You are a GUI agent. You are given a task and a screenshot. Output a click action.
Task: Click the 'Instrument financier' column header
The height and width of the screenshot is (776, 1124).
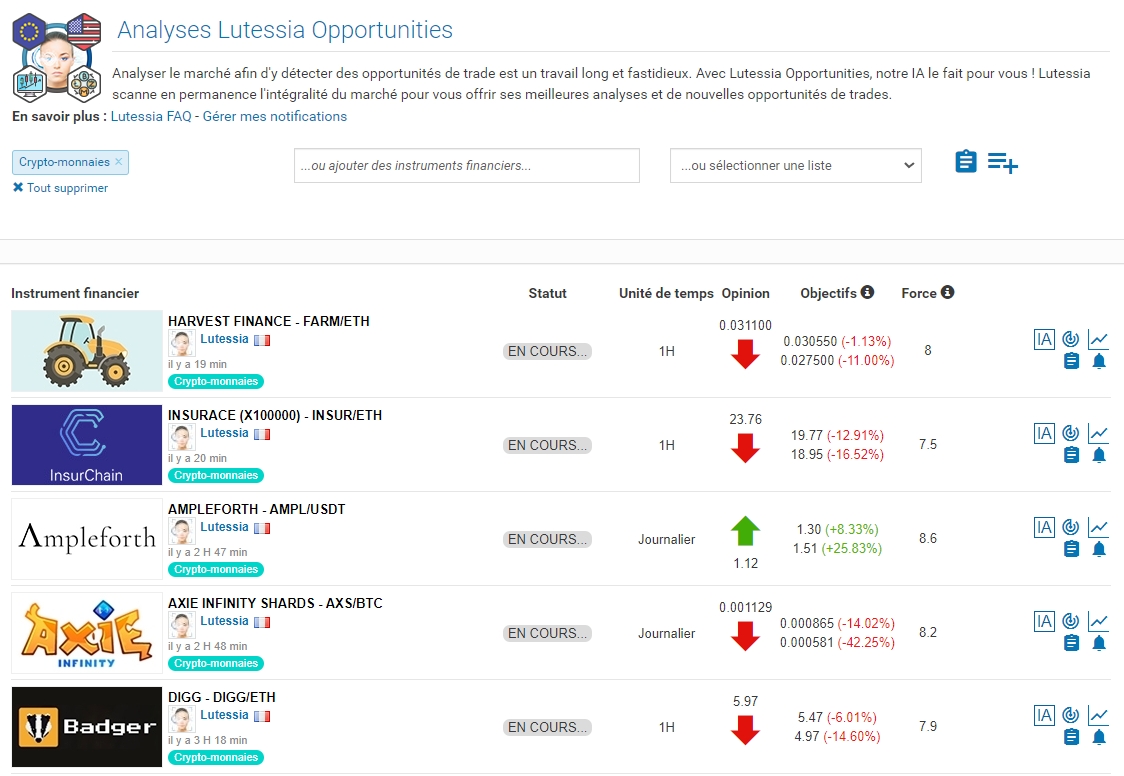[x=75, y=293]
